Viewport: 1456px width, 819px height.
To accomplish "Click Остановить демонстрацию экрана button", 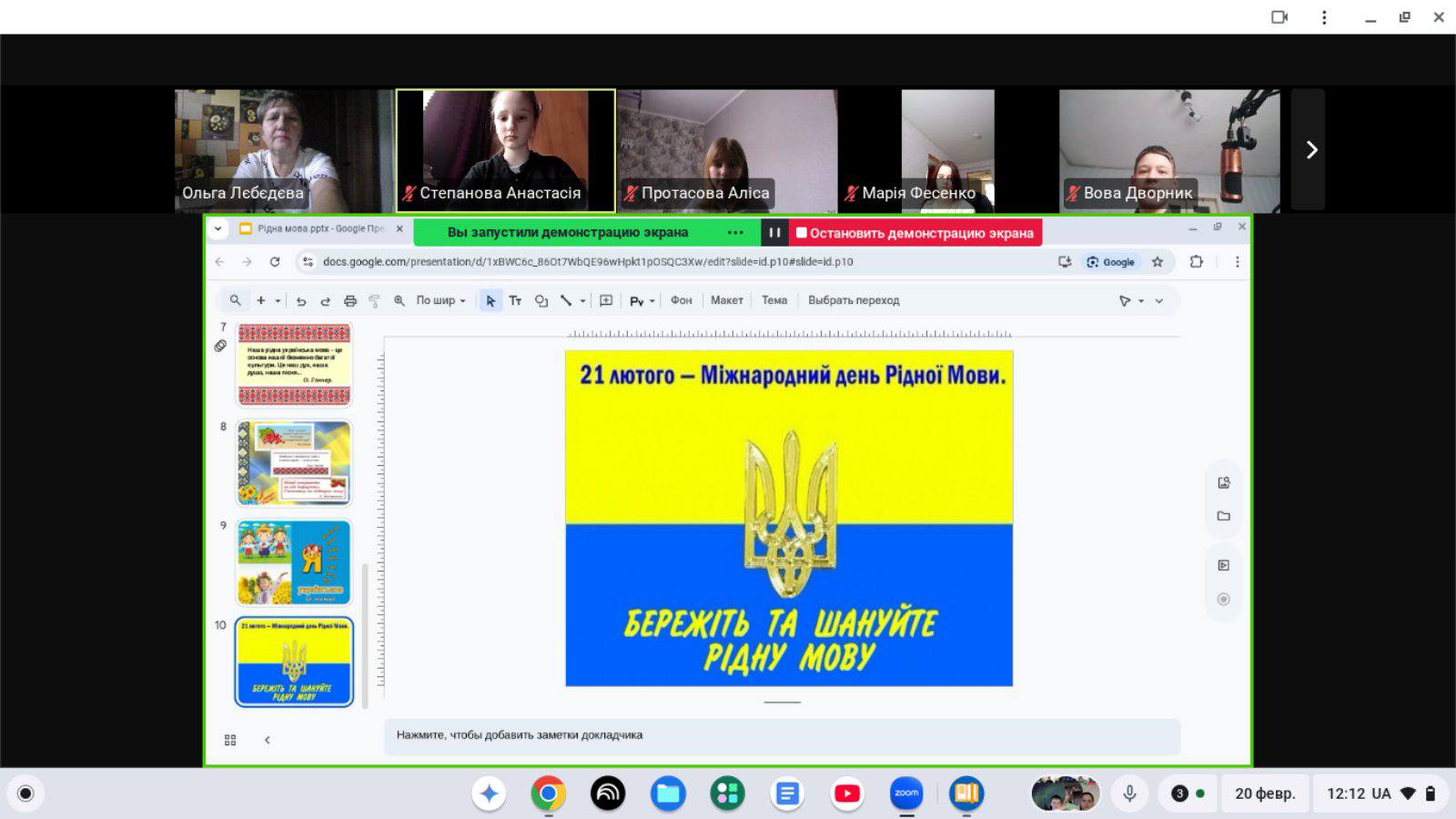I will [x=915, y=233].
